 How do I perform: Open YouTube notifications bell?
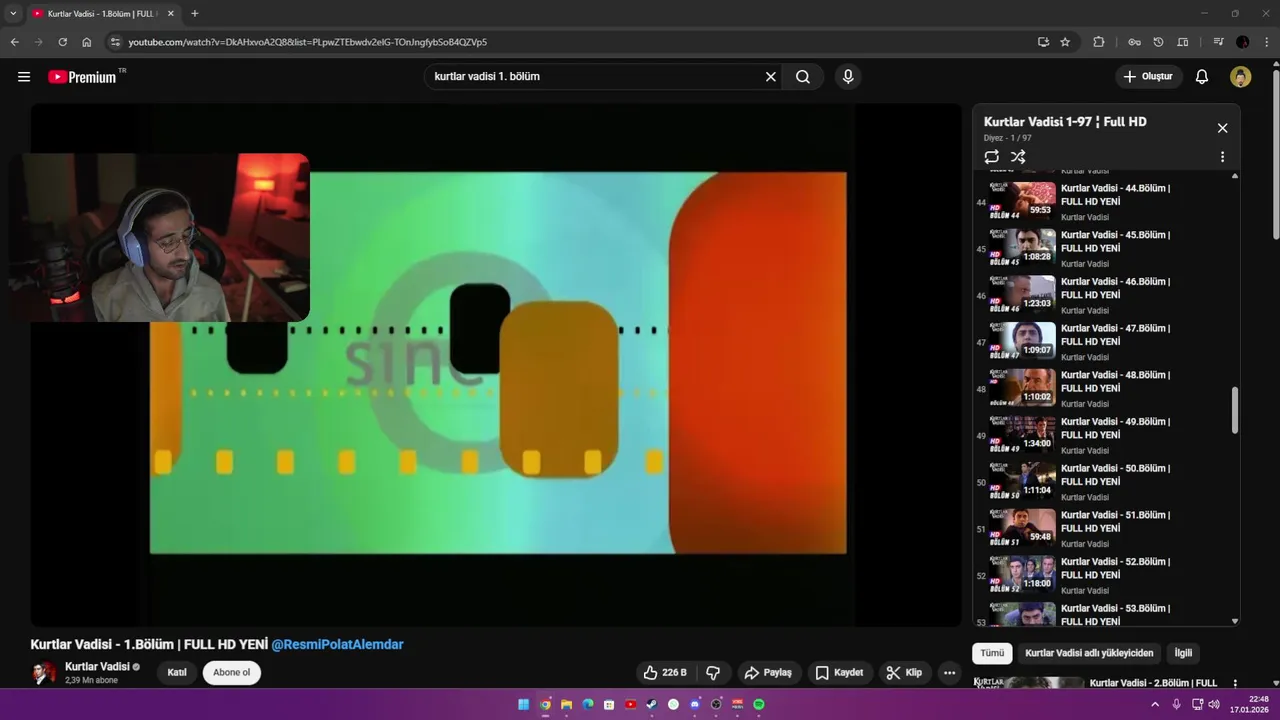tap(1202, 77)
